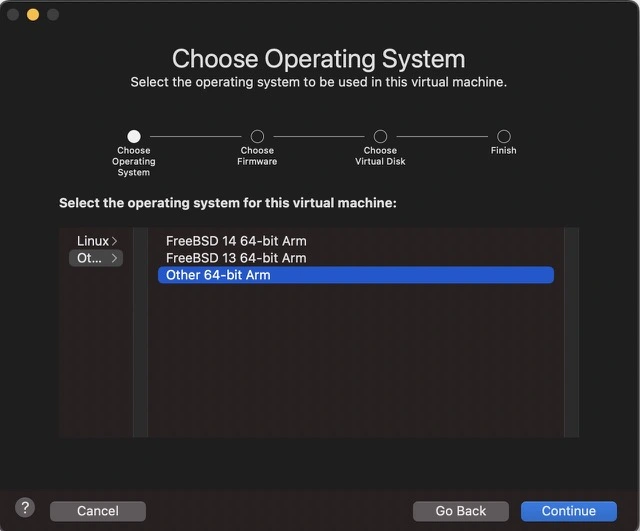Image resolution: width=640 pixels, height=531 pixels.
Task: Click the Choose Virtual Disk step circle
Action: click(380, 136)
